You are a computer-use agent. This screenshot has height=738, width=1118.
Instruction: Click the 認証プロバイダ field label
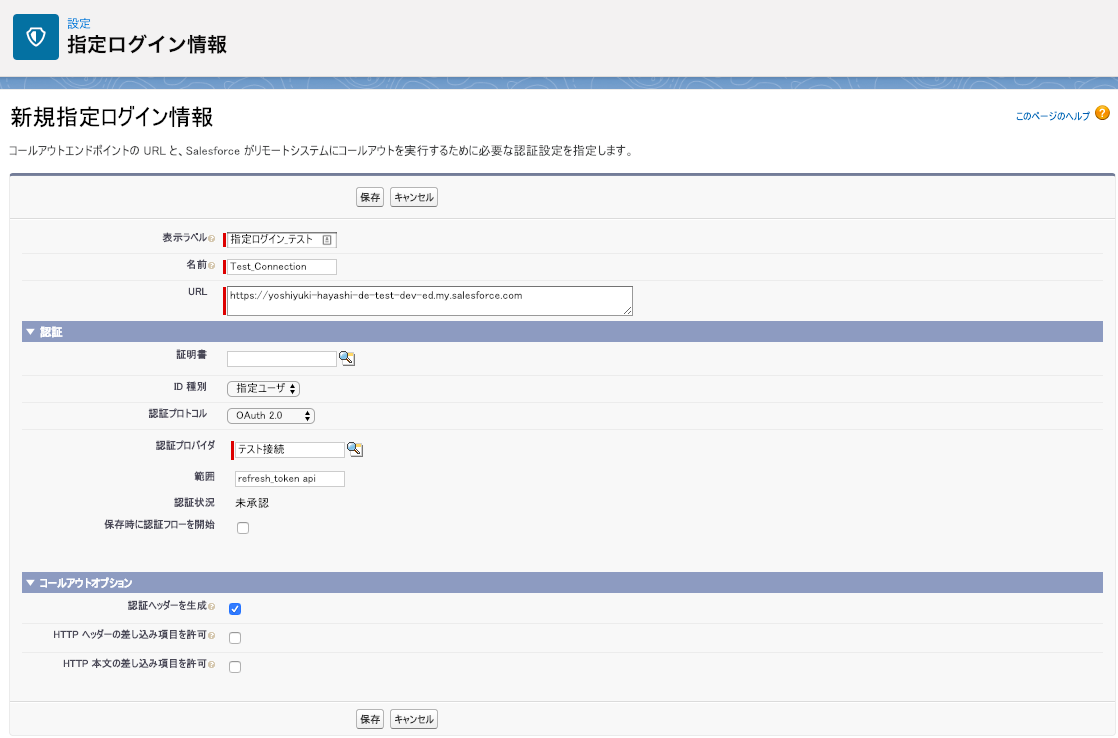pos(185,446)
